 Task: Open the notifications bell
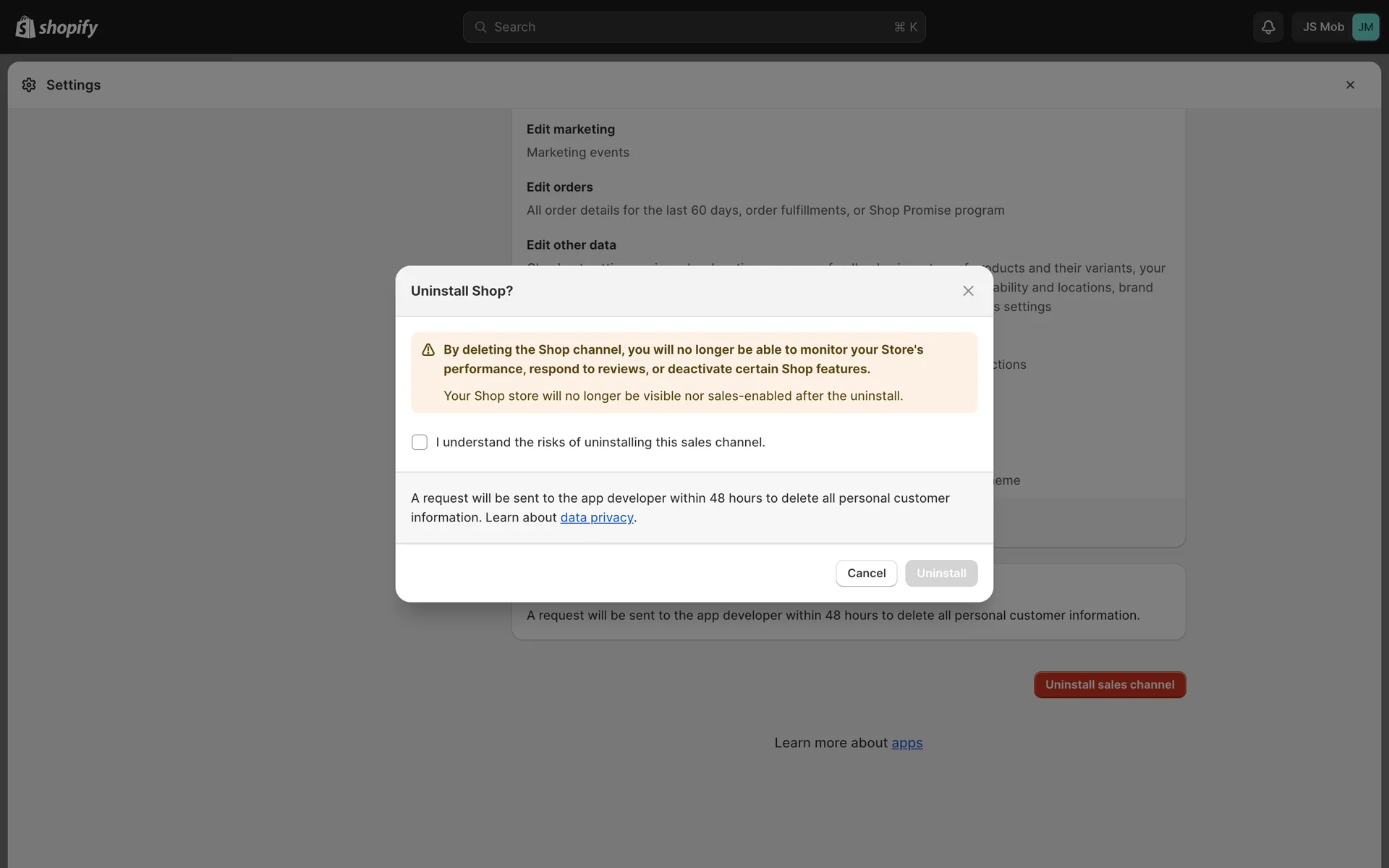1267,27
